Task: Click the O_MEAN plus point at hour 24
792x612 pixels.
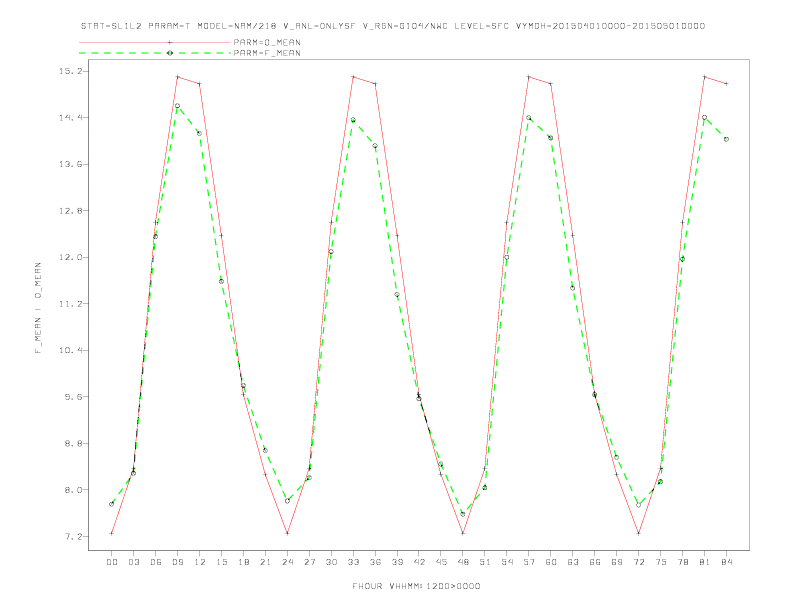Action: 287,533
